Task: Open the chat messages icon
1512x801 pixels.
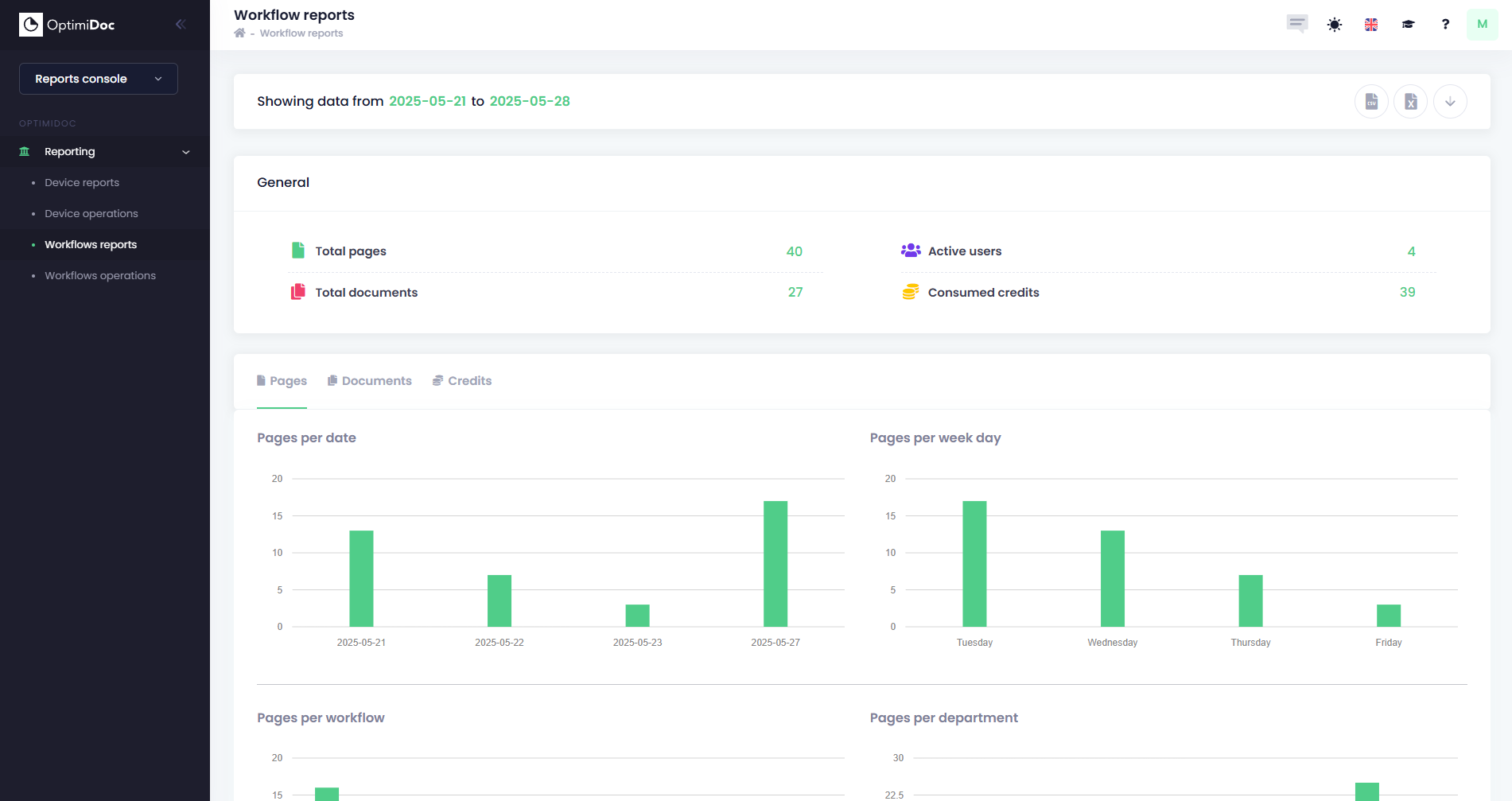Action: pyautogui.click(x=1297, y=24)
